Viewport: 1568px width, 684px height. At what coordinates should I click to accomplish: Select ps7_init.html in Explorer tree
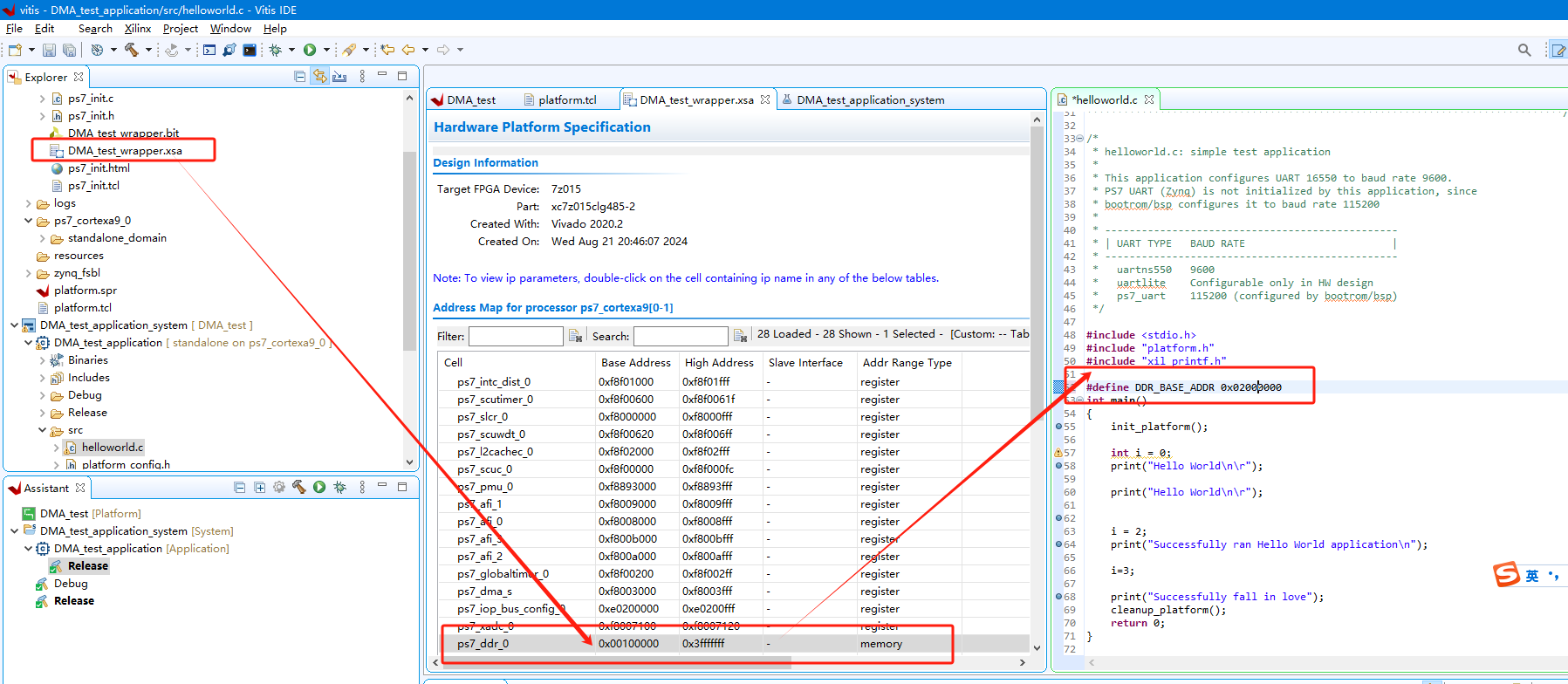(99, 168)
